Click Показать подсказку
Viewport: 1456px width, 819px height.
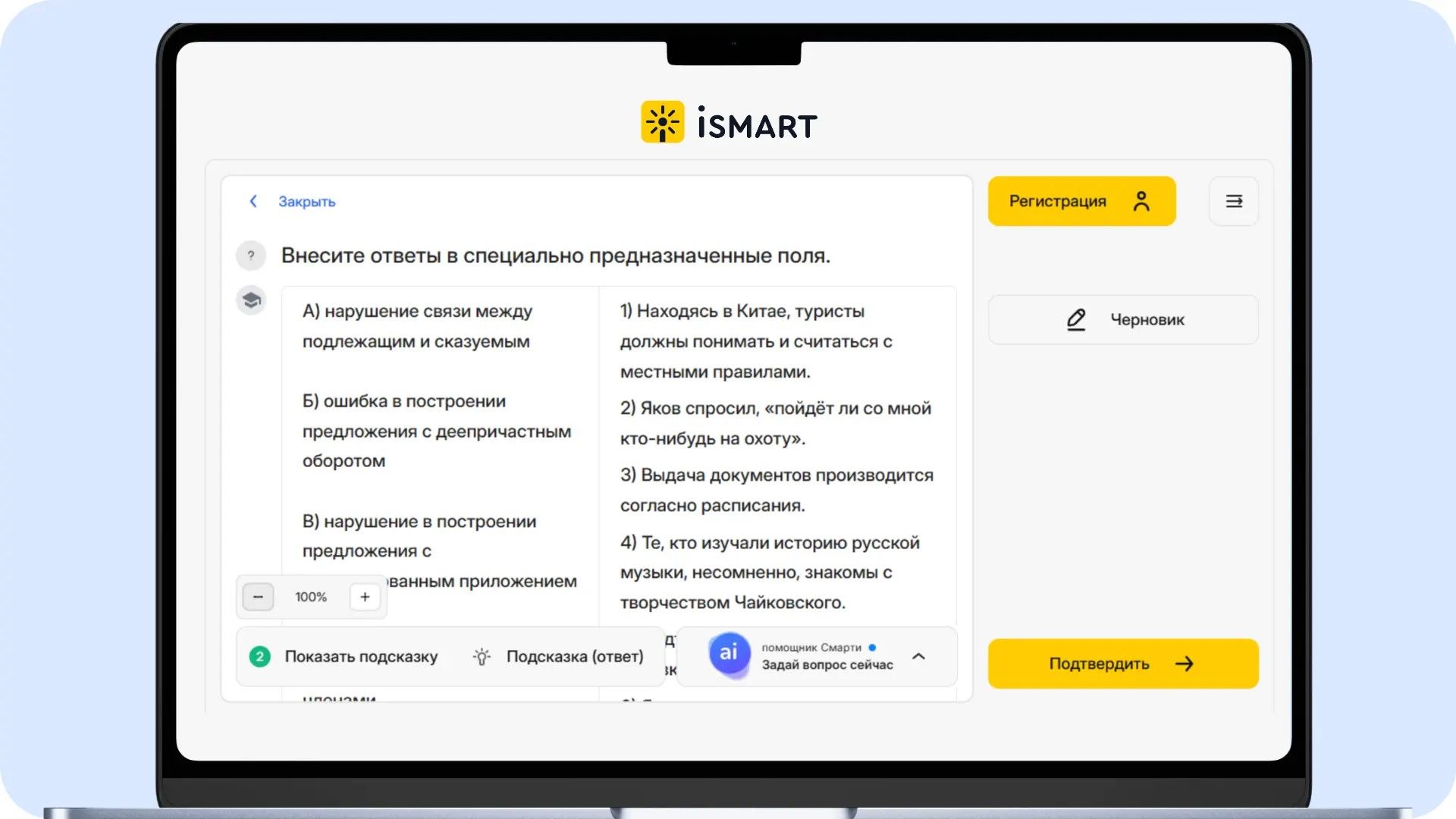361,657
